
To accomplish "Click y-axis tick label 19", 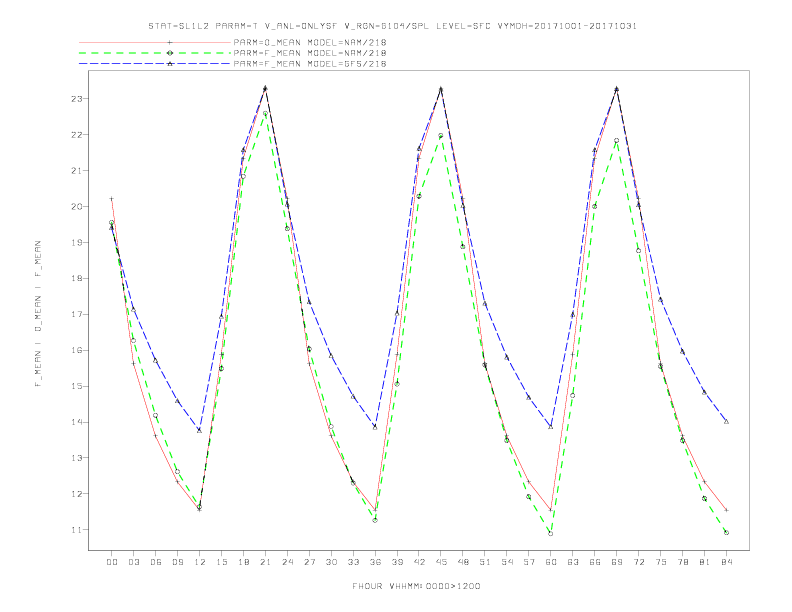I will pos(76,242).
